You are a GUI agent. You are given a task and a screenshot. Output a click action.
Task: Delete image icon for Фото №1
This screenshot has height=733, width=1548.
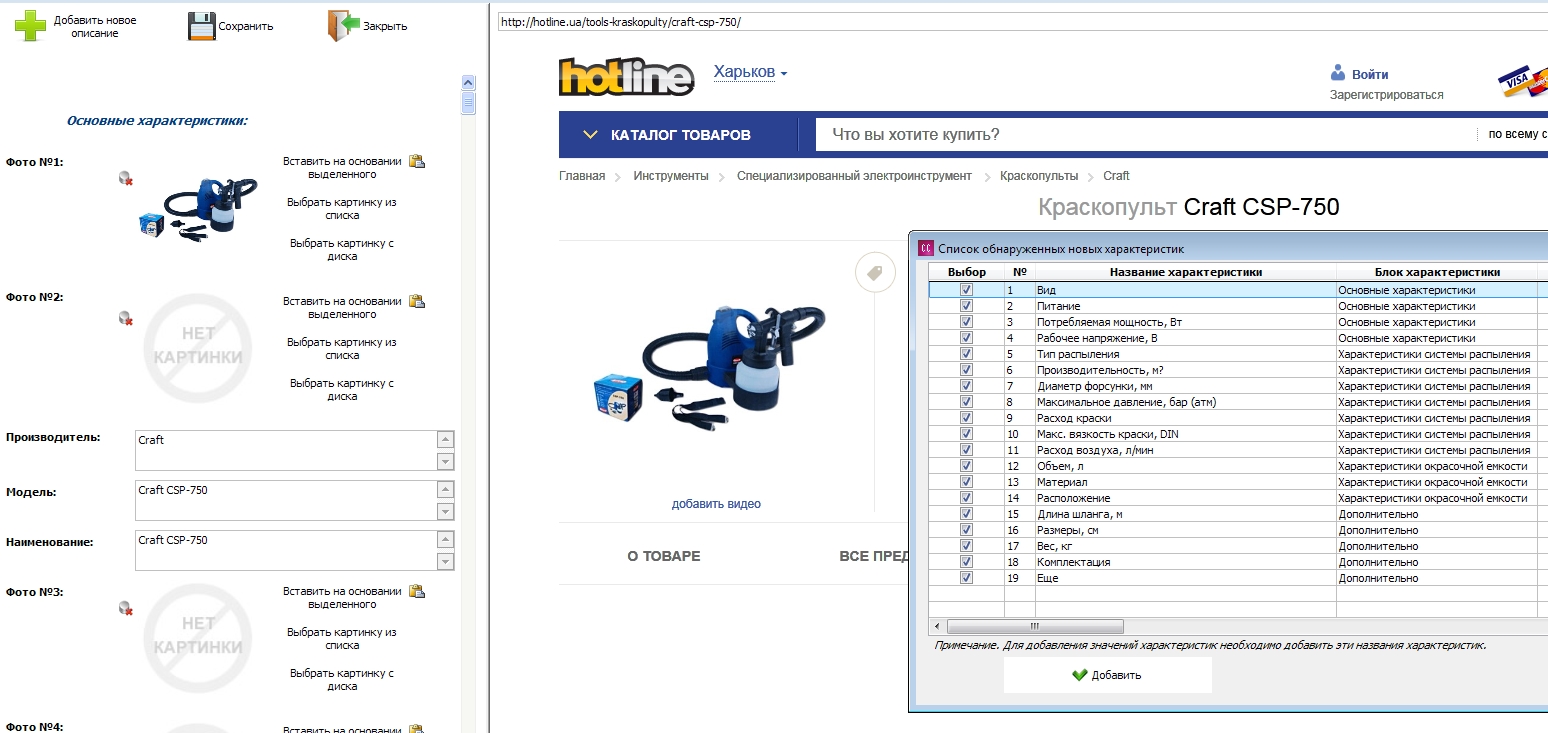pos(126,178)
